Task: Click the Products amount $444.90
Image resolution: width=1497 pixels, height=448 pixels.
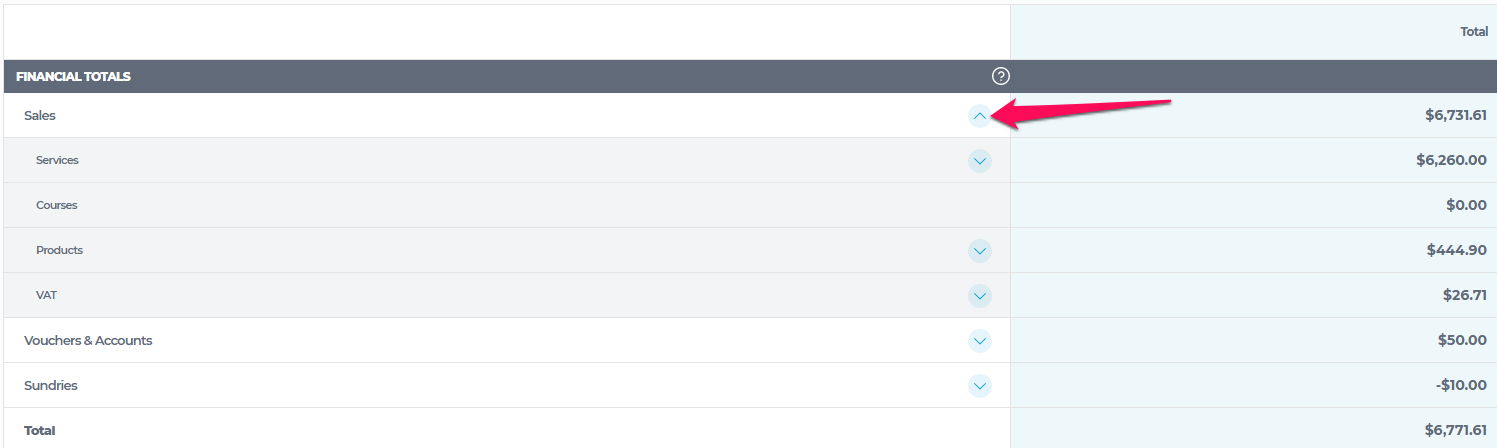Action: pos(1457,250)
